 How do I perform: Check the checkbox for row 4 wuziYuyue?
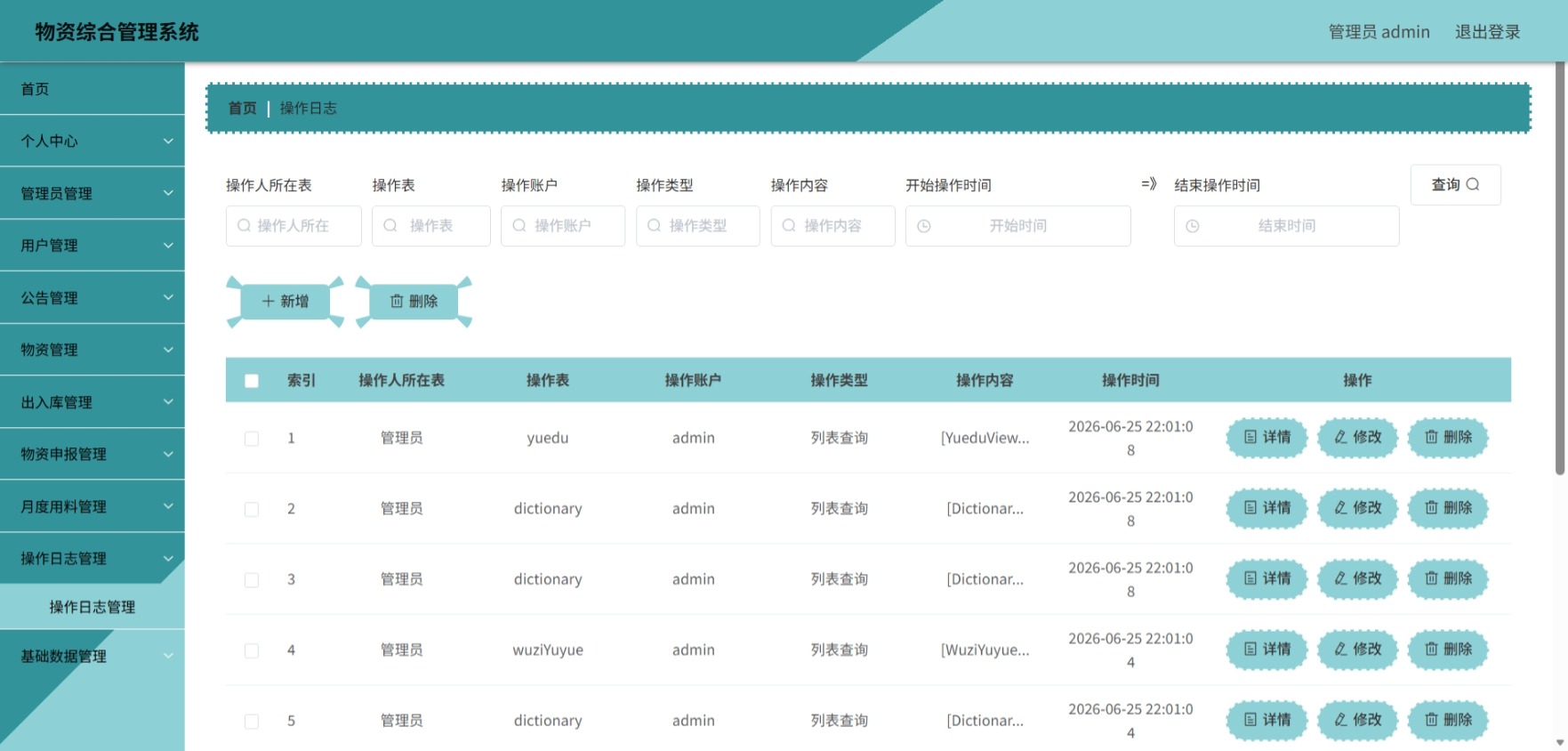click(x=252, y=650)
